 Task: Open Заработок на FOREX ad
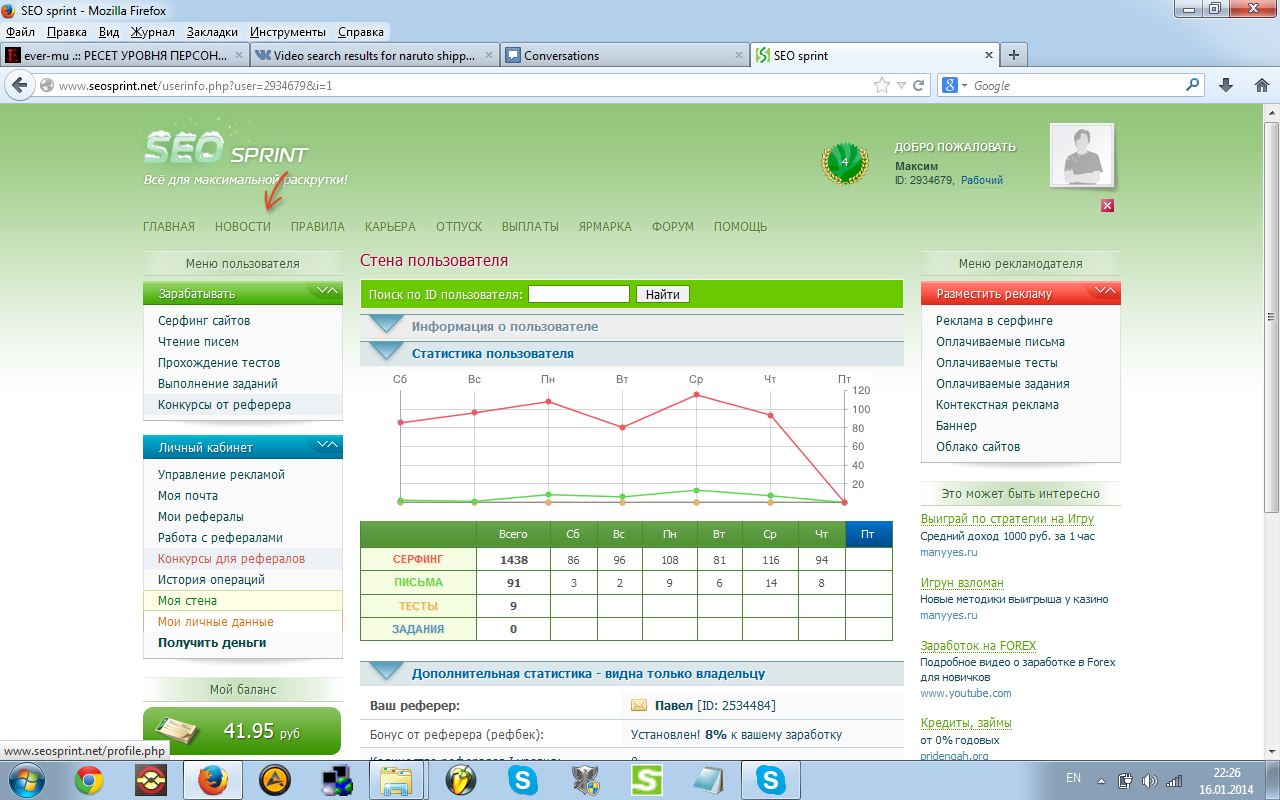(978, 646)
